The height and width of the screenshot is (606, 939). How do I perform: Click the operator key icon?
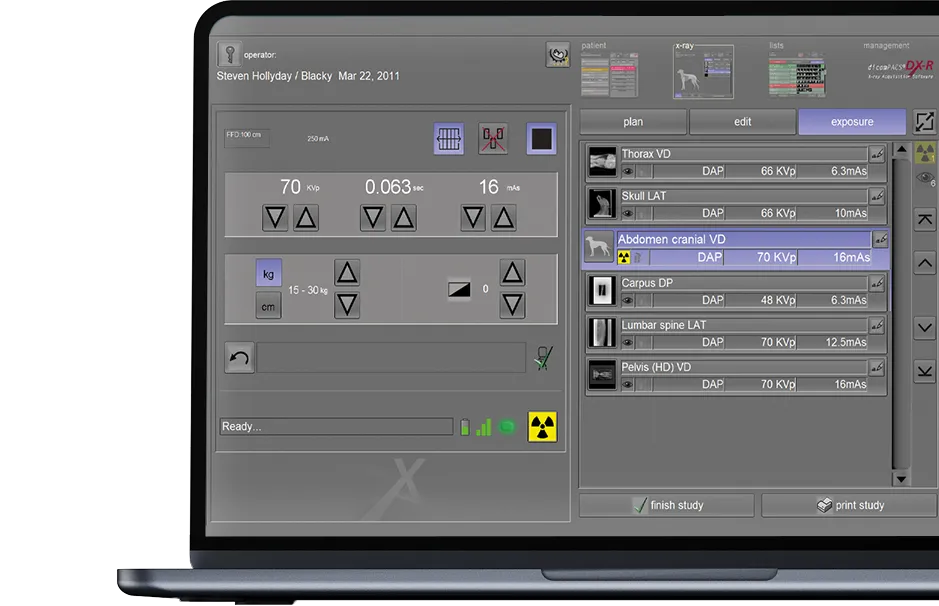(228, 54)
